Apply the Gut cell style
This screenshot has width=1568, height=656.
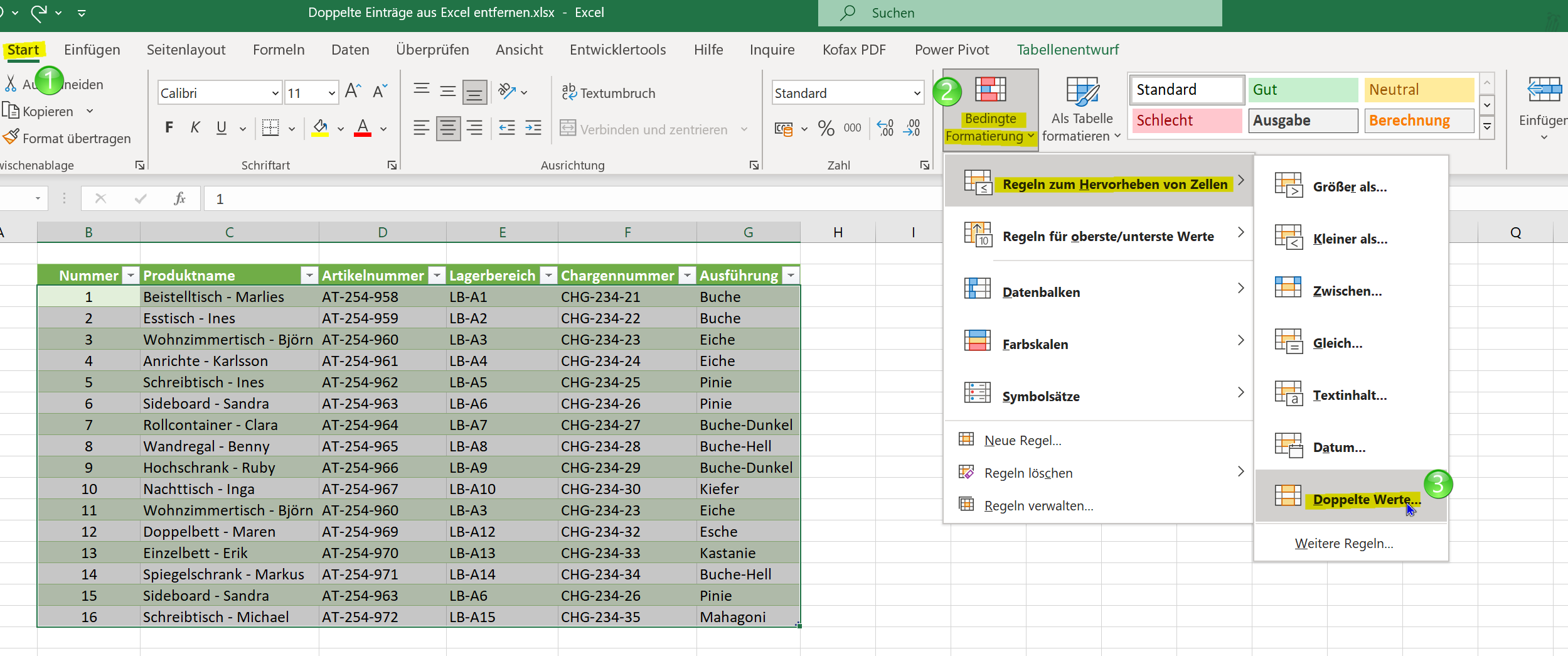1303,90
